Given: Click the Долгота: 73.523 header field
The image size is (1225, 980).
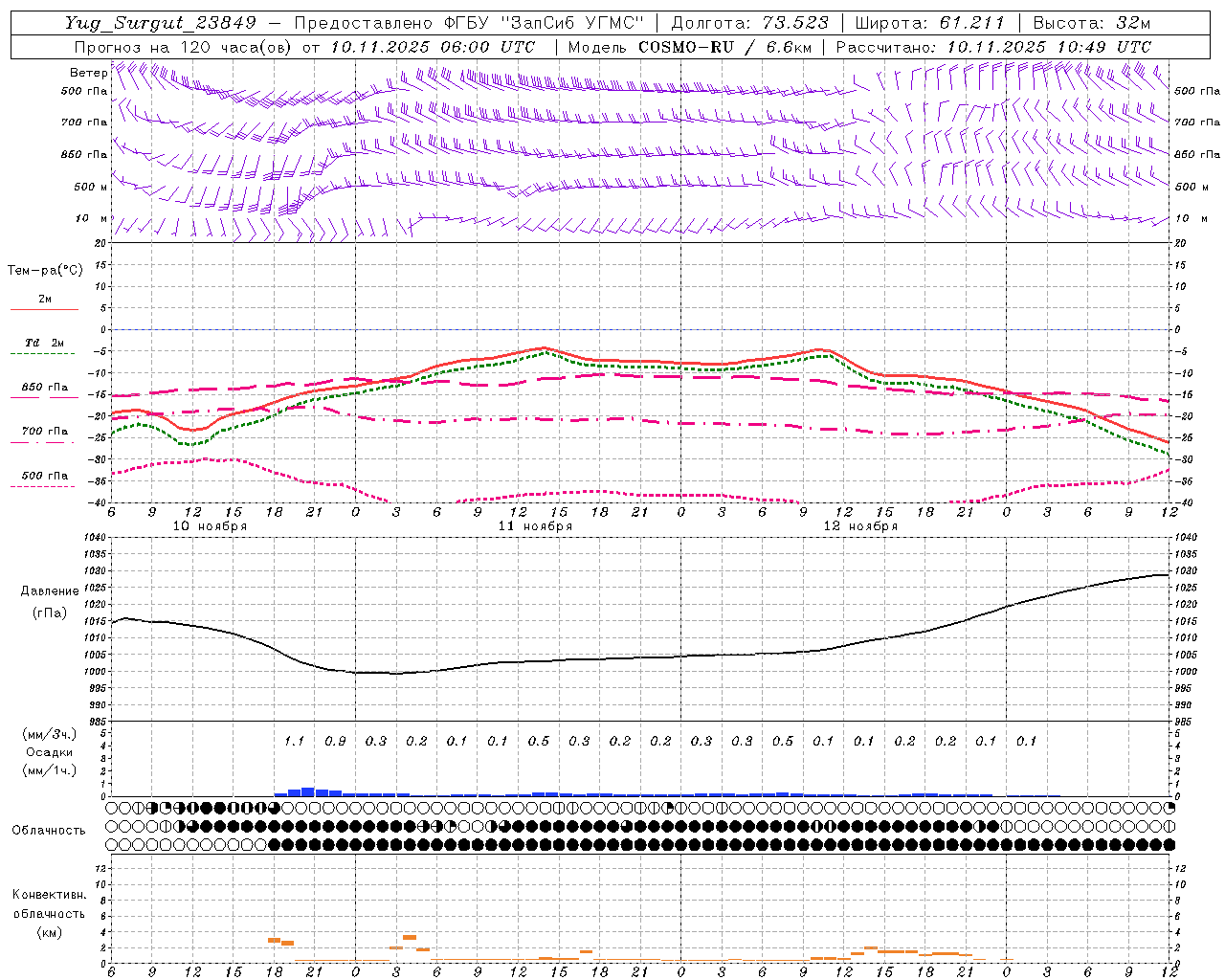Looking at the screenshot, I should tap(751, 23).
